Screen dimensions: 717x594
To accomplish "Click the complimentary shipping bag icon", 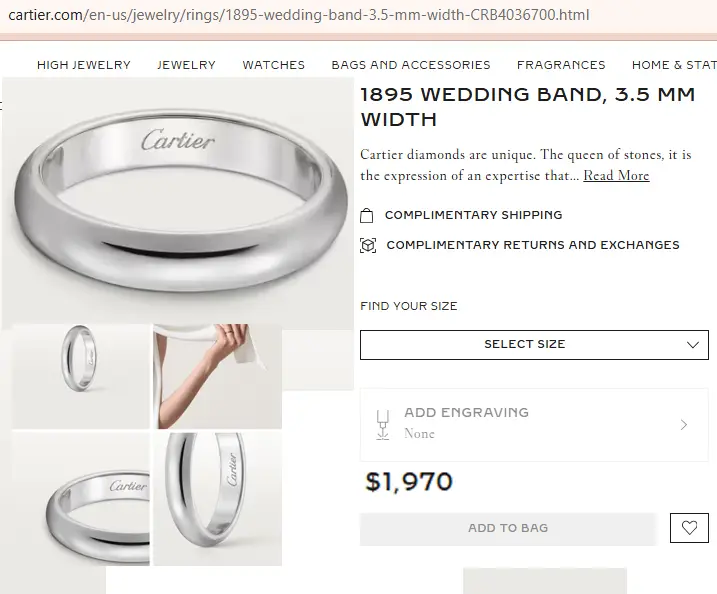I will (x=367, y=215).
